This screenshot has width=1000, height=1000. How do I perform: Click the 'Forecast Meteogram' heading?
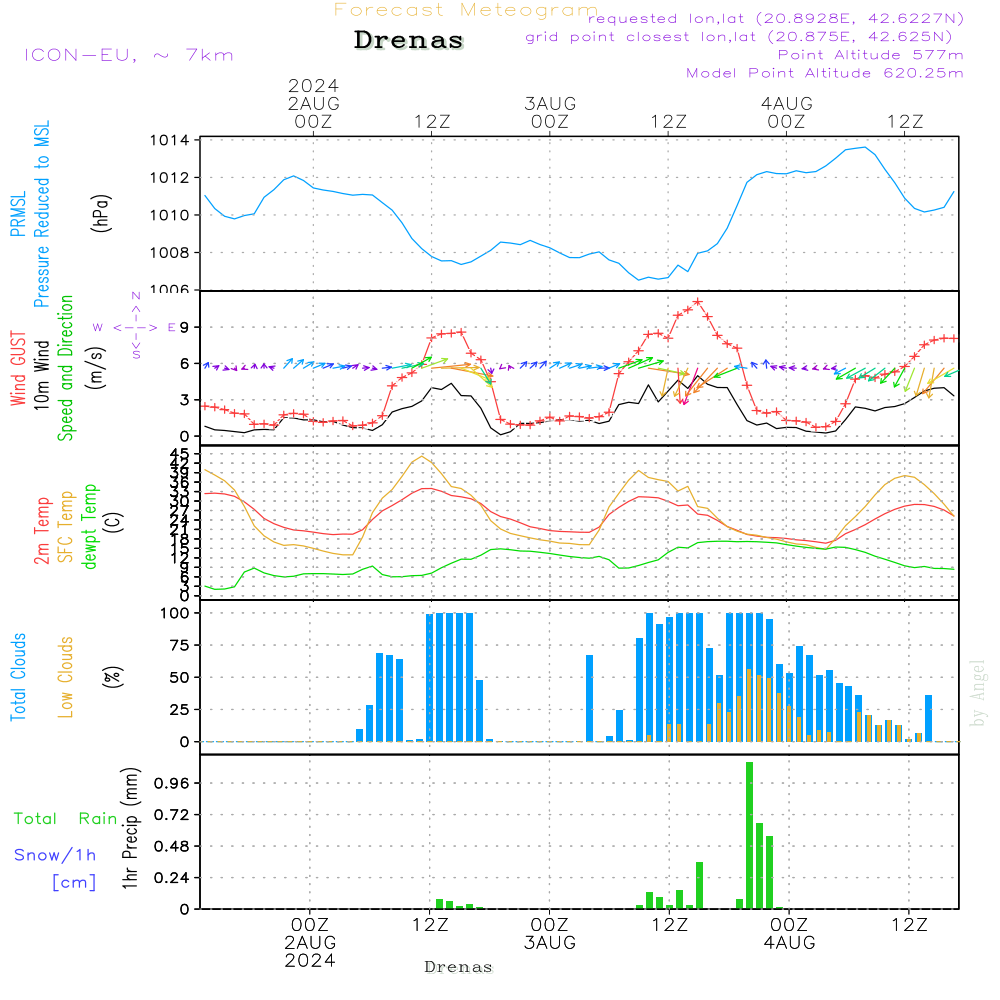[x=466, y=10]
